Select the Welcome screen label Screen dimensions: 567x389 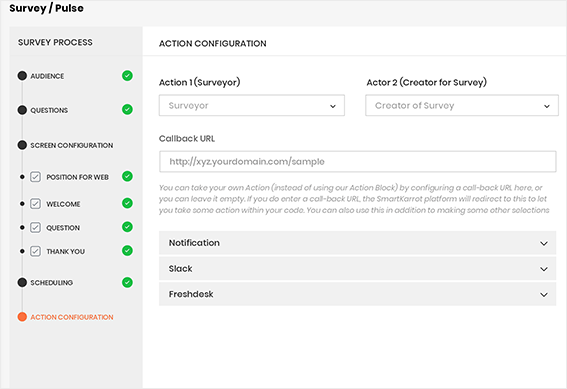point(63,204)
